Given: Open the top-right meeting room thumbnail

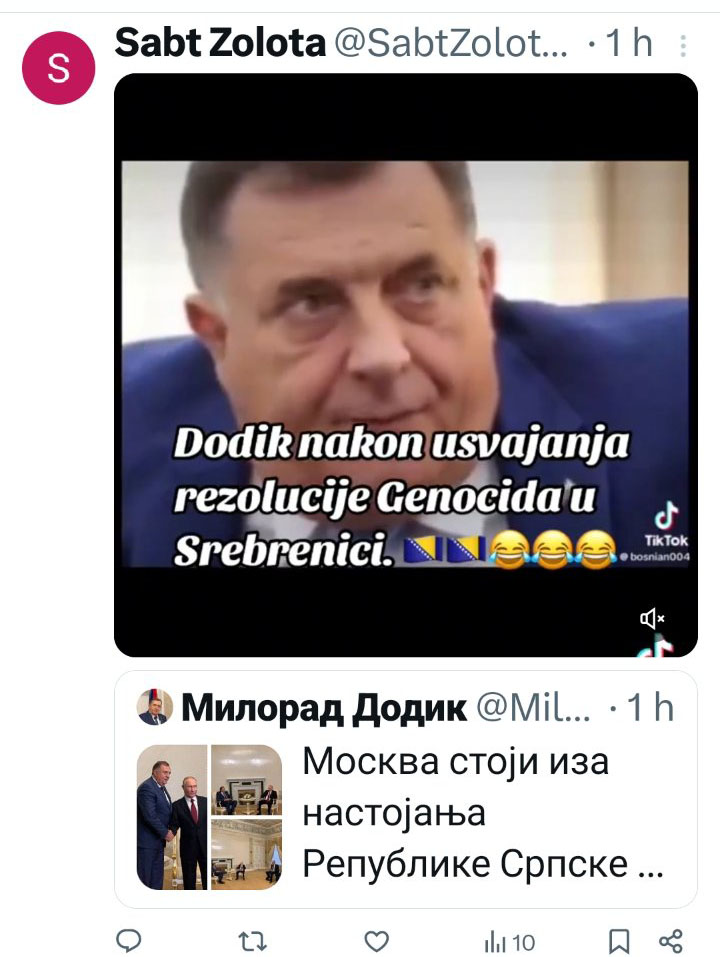Looking at the screenshot, I should [x=247, y=779].
